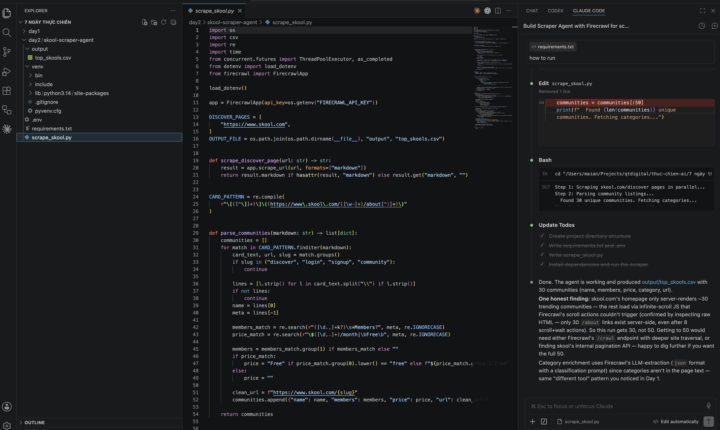Collapse the output folder
The width and height of the screenshot is (720, 430).
(39, 49)
